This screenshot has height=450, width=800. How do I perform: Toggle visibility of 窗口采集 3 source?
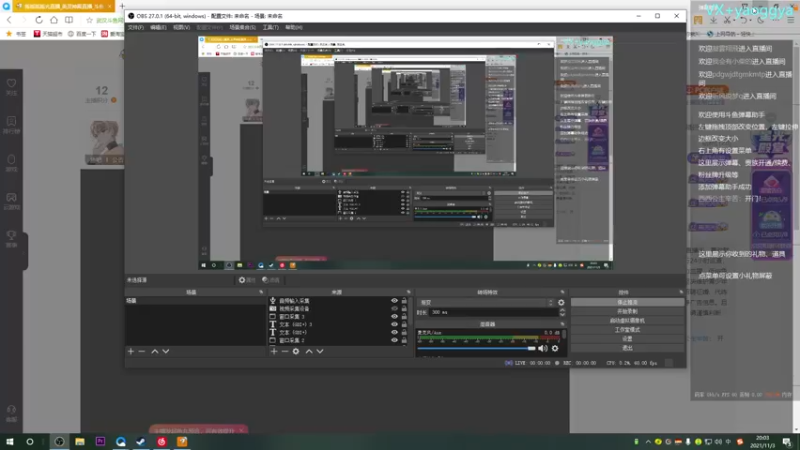pos(394,317)
